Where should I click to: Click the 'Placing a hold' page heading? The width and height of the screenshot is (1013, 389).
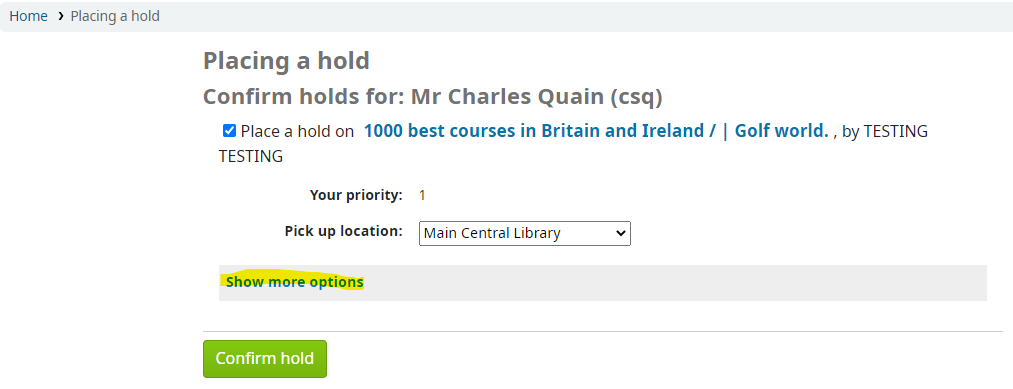pos(286,61)
